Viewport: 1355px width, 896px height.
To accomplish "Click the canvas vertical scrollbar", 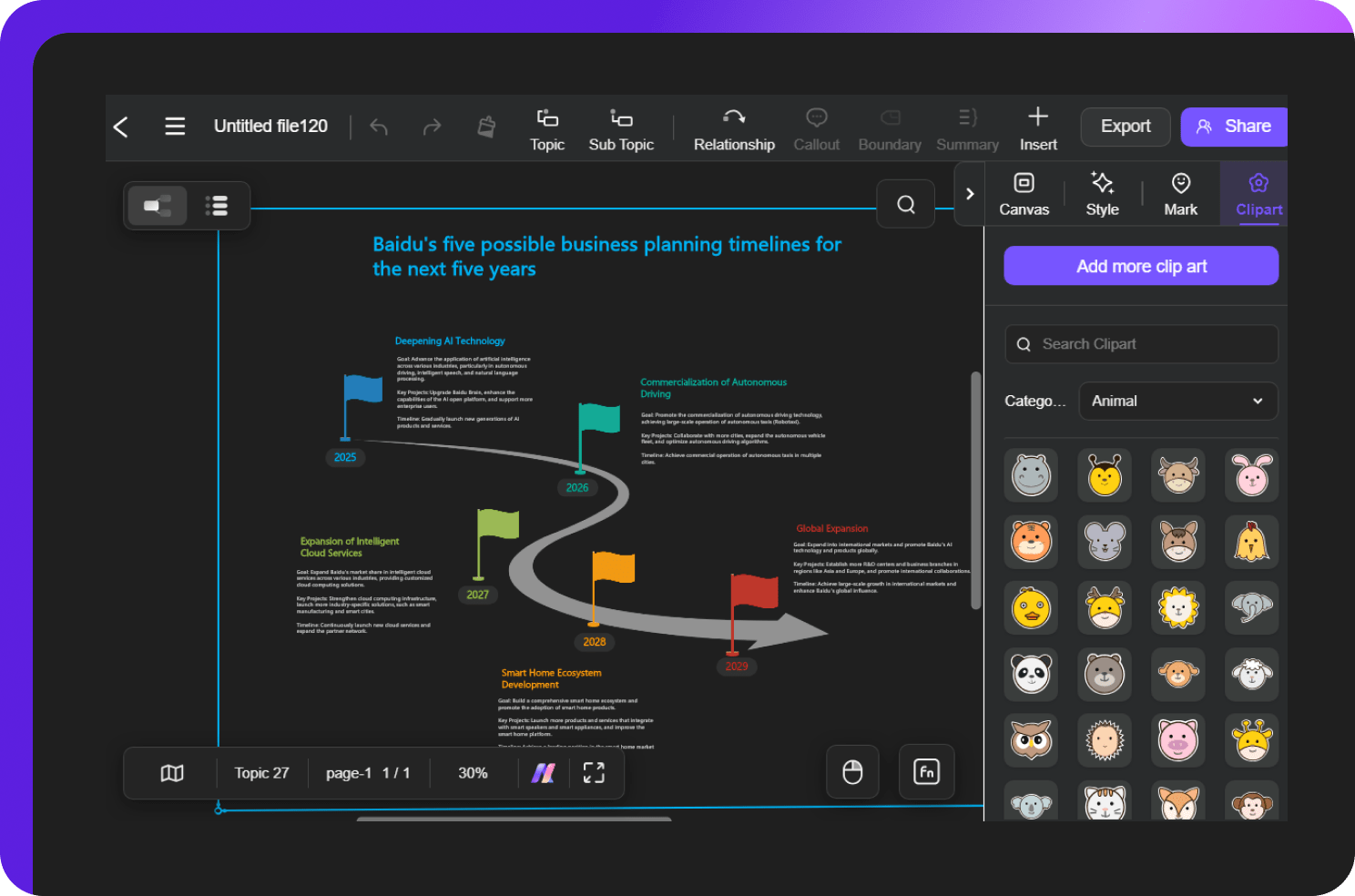I will [975, 490].
